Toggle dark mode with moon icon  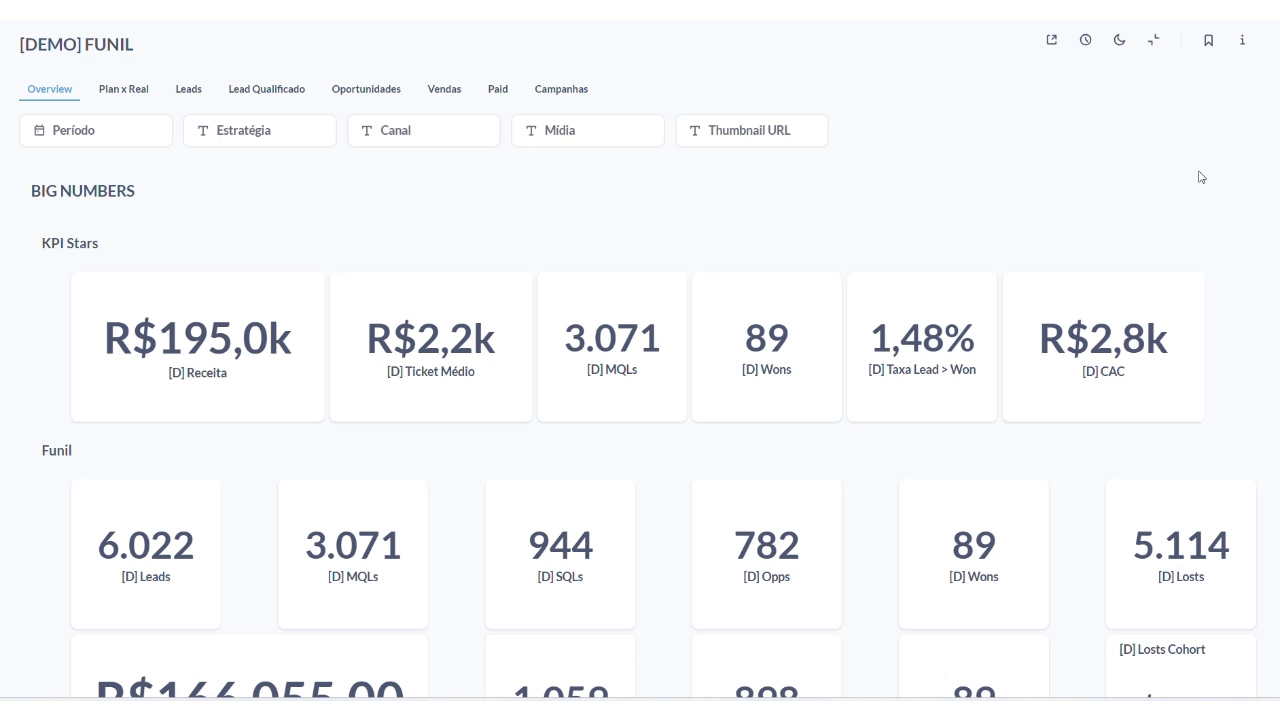tap(1119, 40)
